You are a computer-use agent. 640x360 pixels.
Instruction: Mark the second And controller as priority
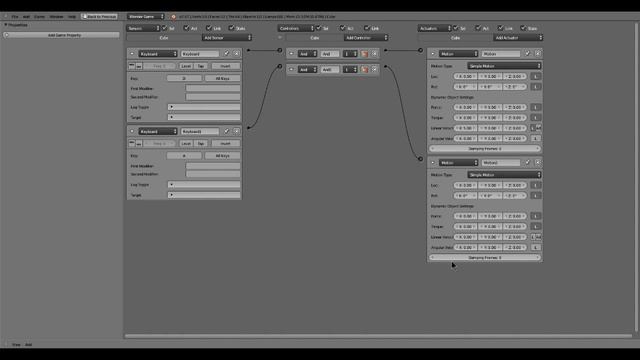click(364, 69)
